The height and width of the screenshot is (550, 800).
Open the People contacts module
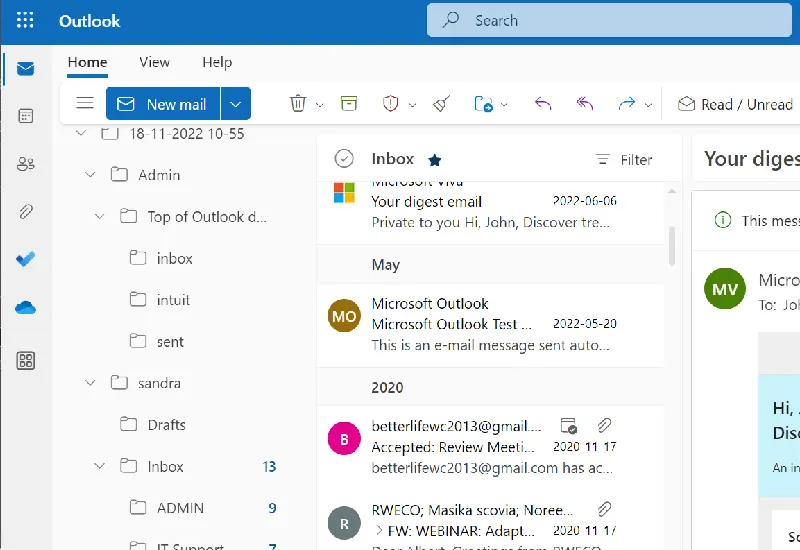pos(26,163)
